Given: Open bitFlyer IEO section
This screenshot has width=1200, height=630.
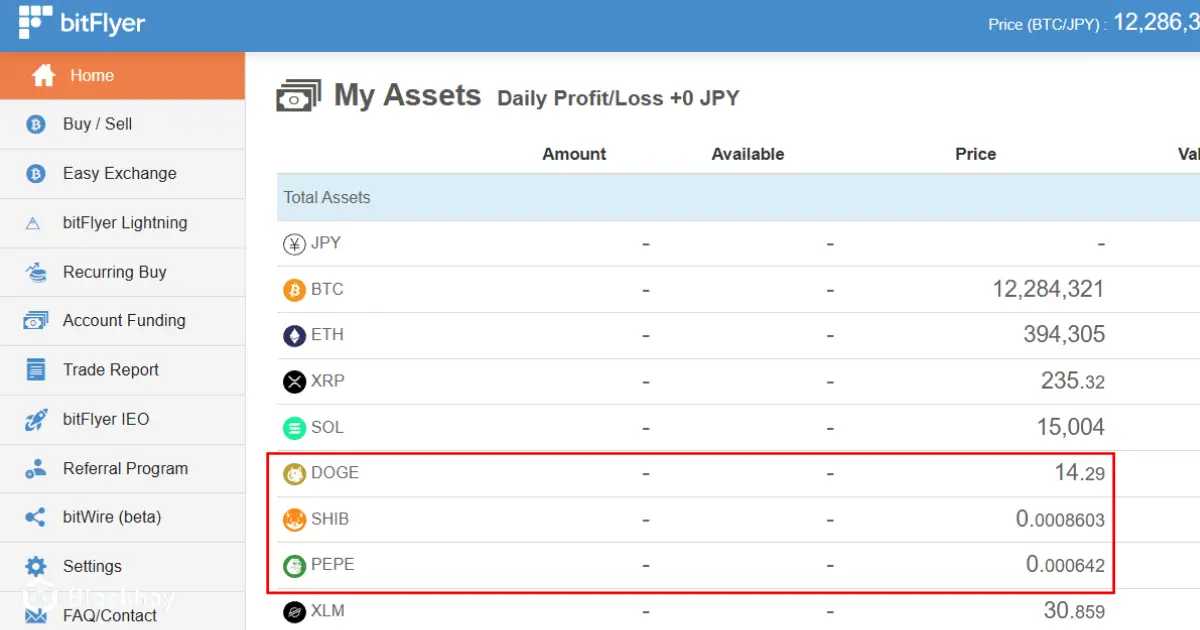Looking at the screenshot, I should pyautogui.click(x=122, y=419).
